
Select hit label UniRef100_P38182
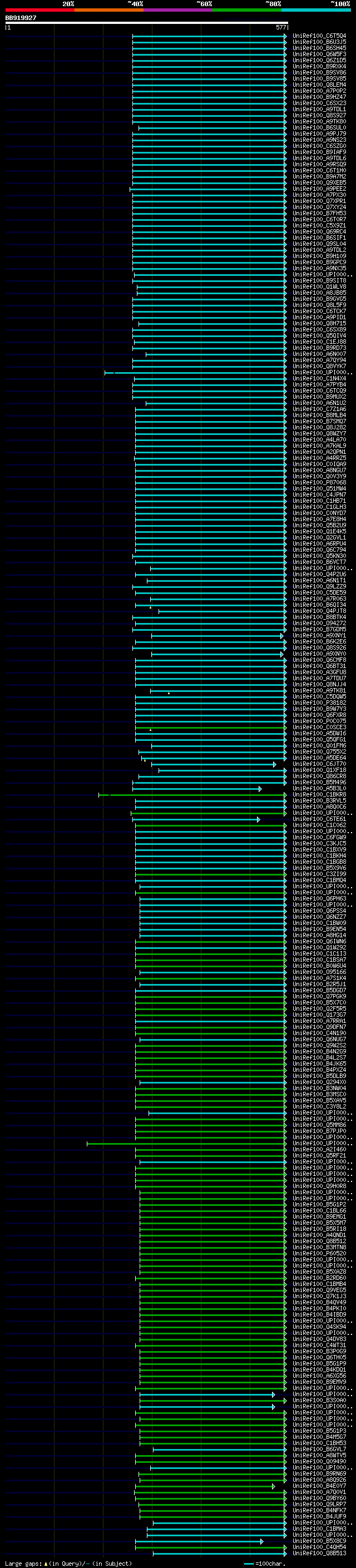319,703
